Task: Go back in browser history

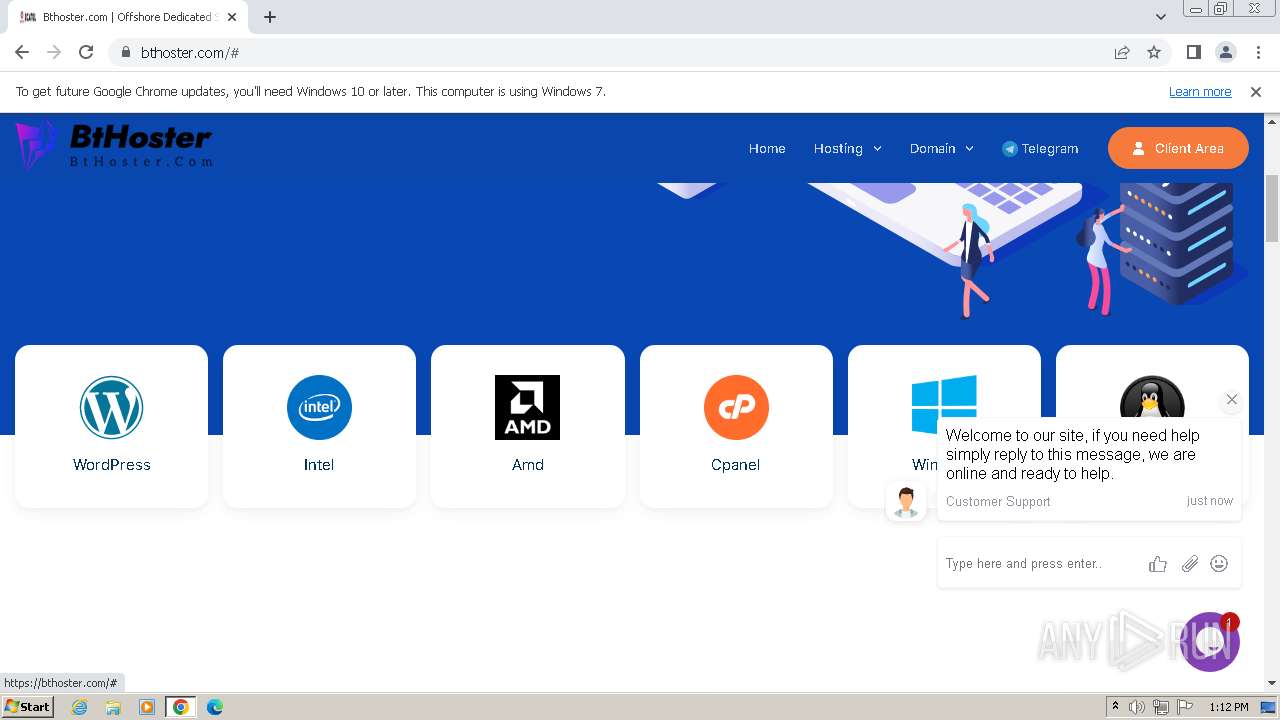Action: point(22,52)
